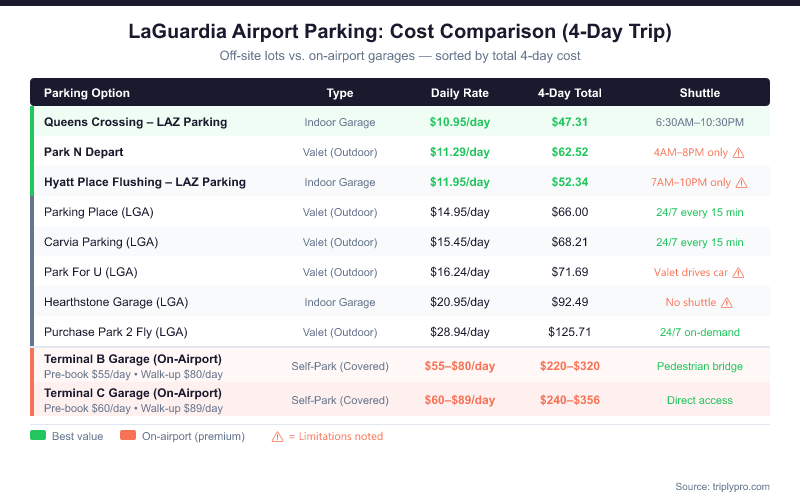Click the $125.71 total for Purchase Park 2 Fly
Image resolution: width=800 pixels, height=500 pixels.
pos(570,331)
